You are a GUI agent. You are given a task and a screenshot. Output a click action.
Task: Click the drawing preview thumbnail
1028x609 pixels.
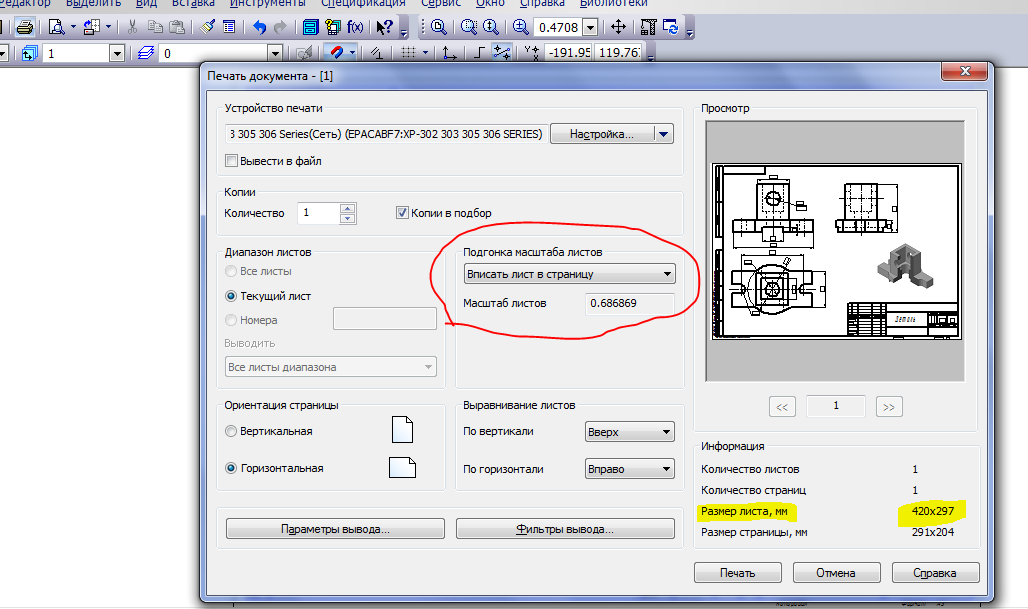tap(837, 252)
